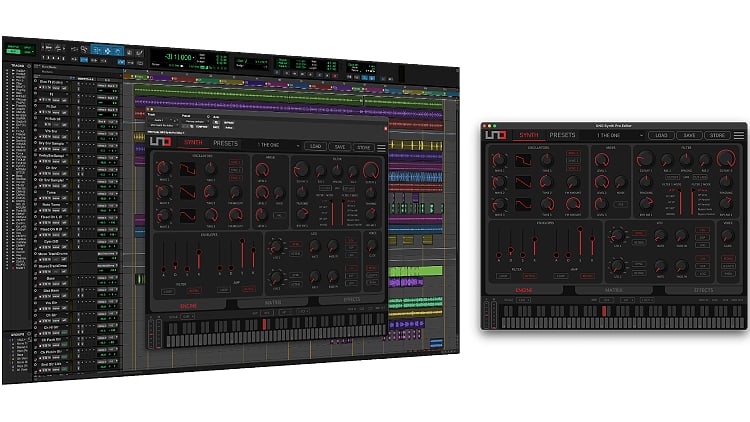
Task: Click the GLIDE knob in the standalone Voice panel
Action: [728, 236]
